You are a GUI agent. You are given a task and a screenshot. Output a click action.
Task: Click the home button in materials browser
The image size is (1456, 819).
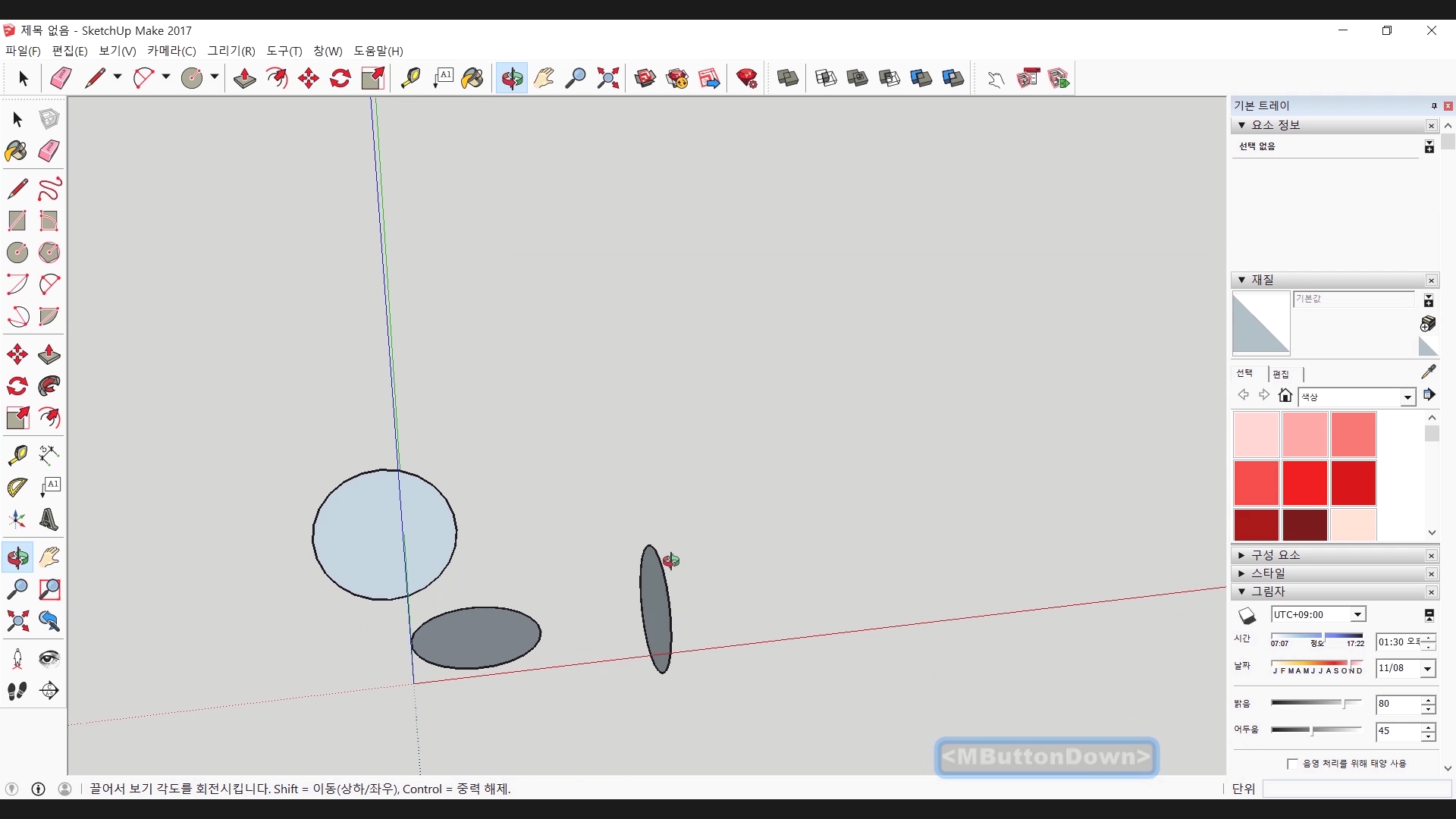click(1285, 395)
